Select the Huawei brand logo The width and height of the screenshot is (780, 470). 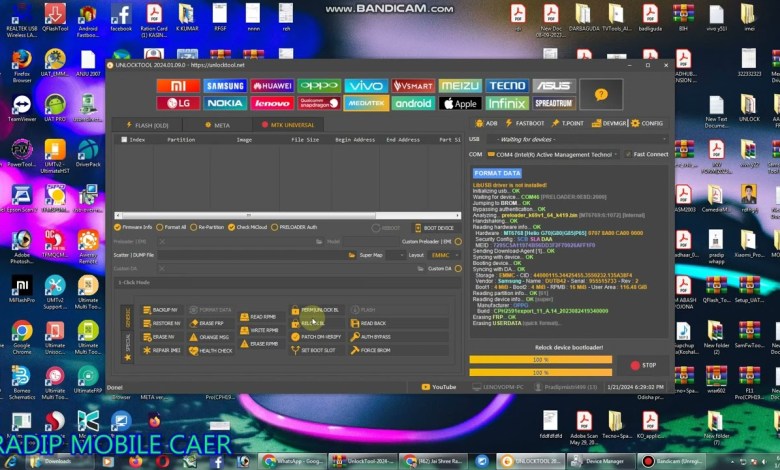[272, 86]
